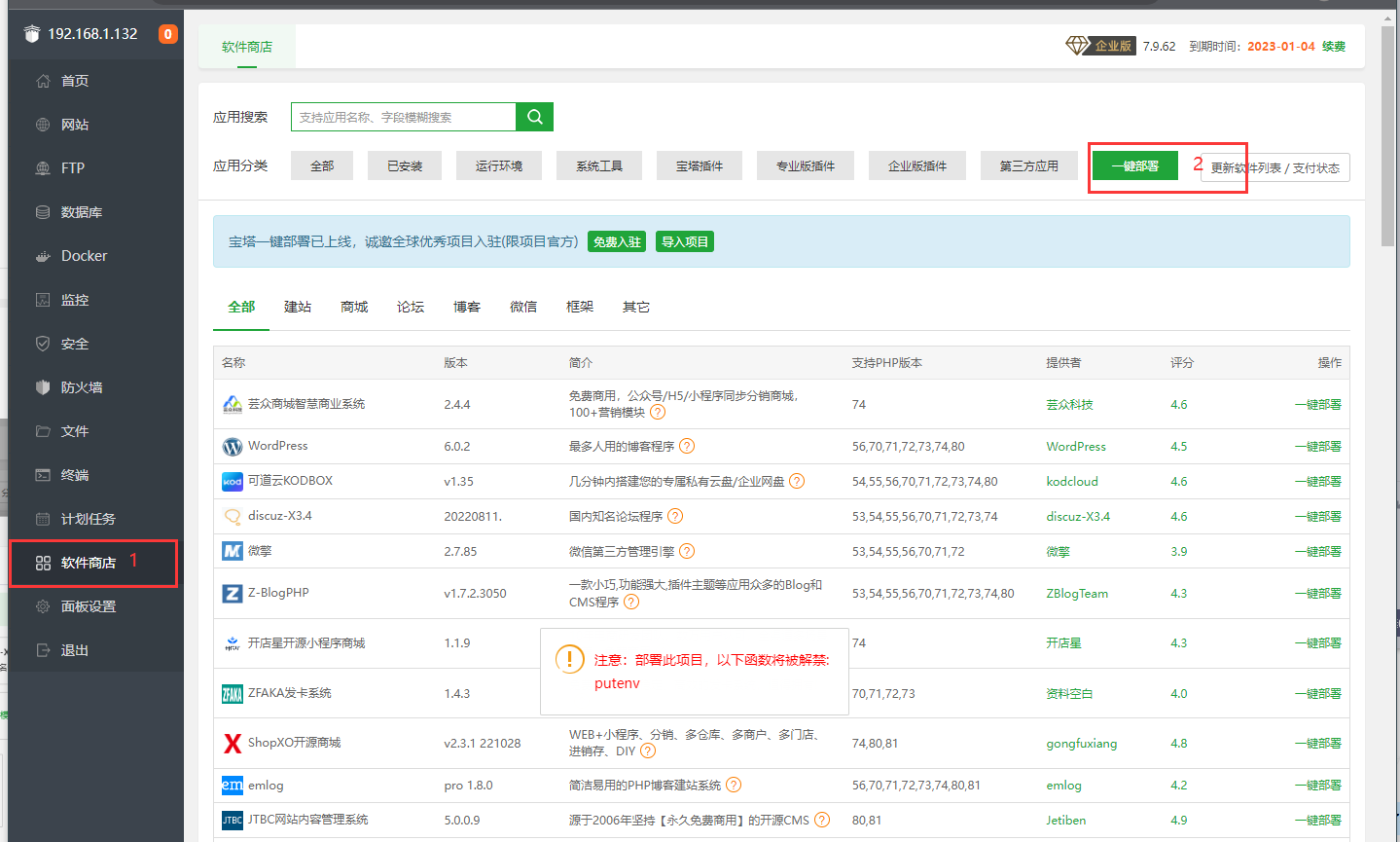Open the ZBlogTeam provider link
Image resolution: width=1400 pixels, height=842 pixels.
tap(1077, 593)
